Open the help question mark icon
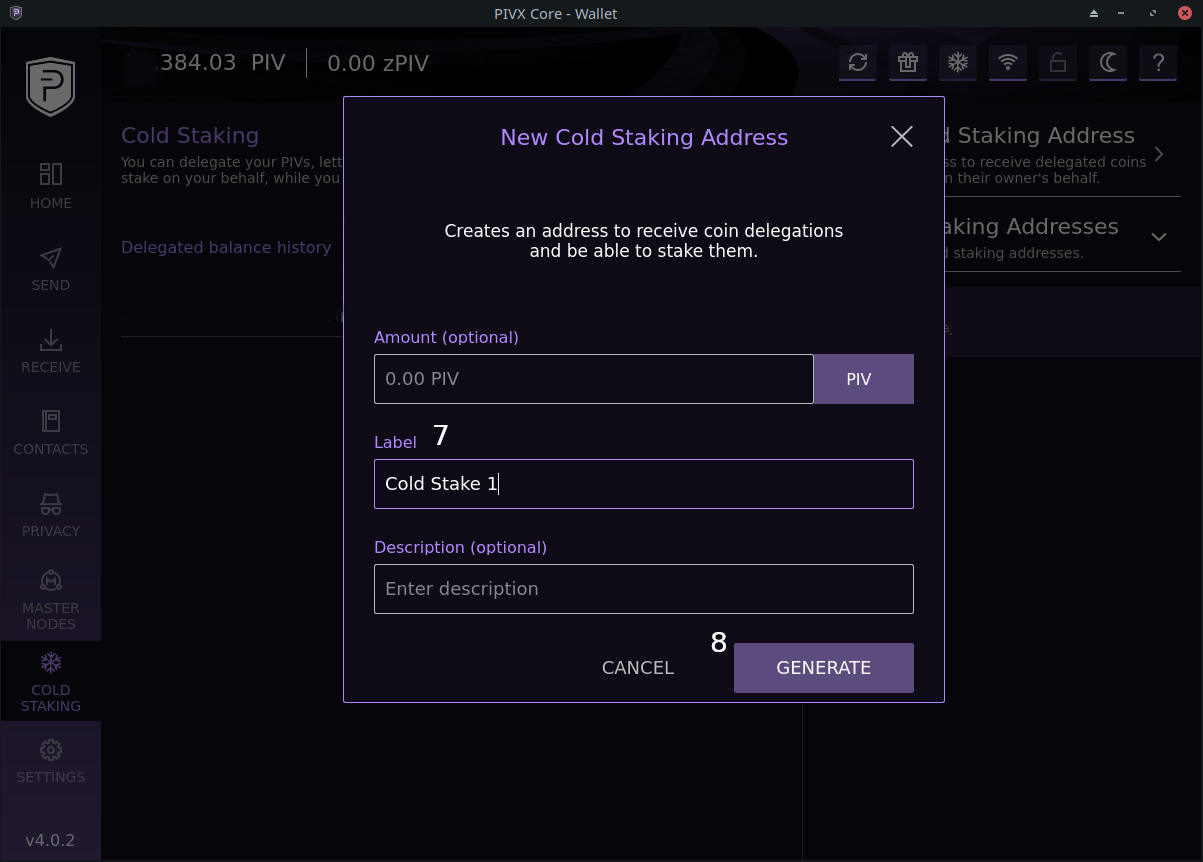The image size is (1203, 862). [x=1158, y=63]
